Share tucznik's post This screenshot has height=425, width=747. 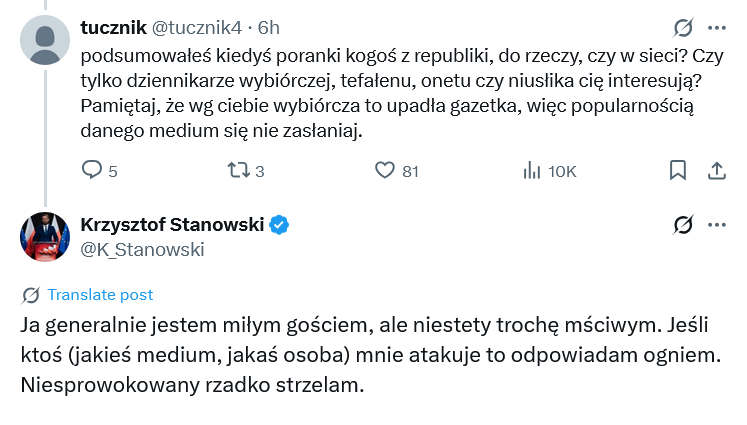pos(716,171)
